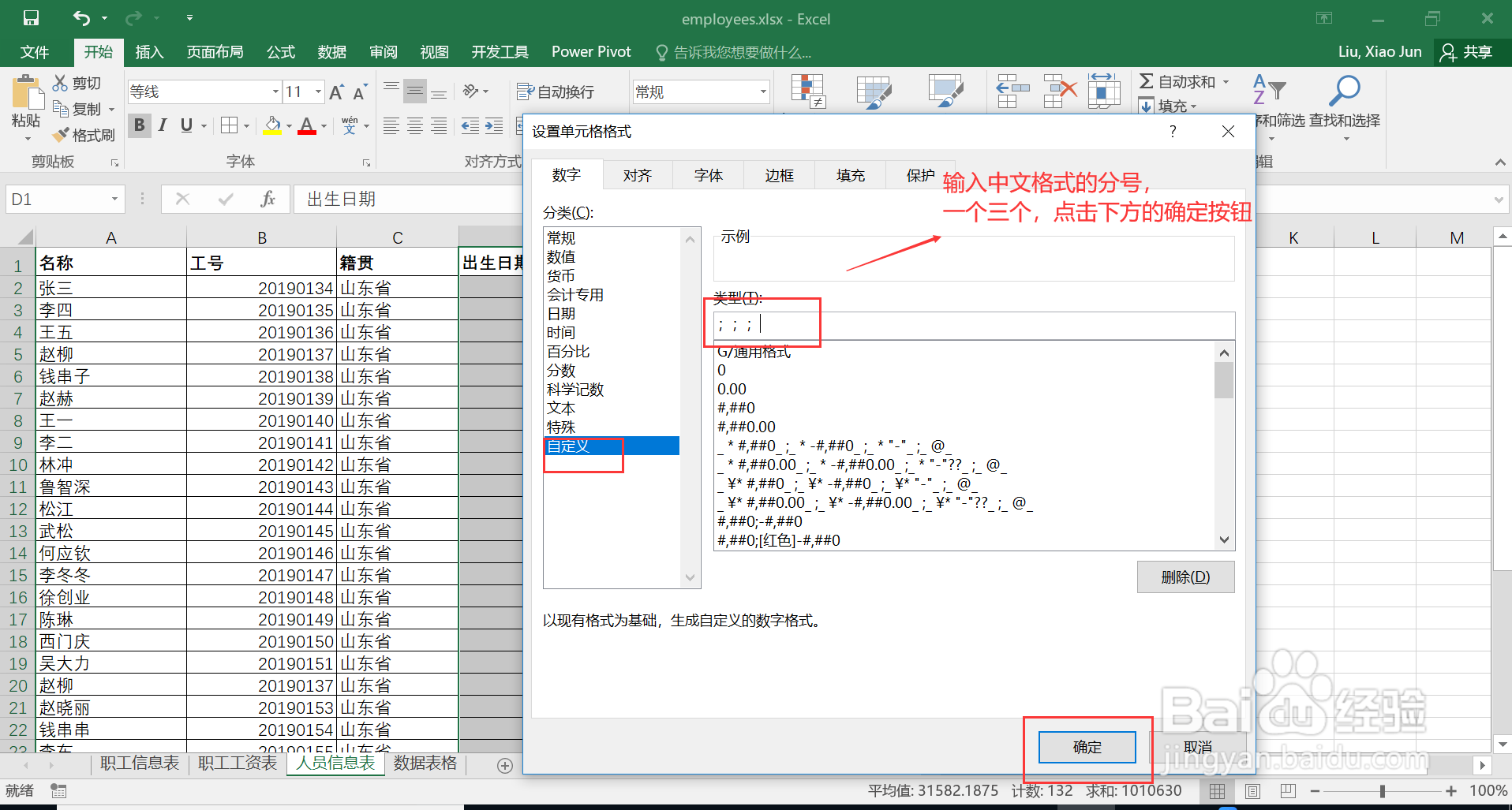The height and width of the screenshot is (810, 1512).
Task: Toggle underline formatting
Action: pyautogui.click(x=186, y=125)
